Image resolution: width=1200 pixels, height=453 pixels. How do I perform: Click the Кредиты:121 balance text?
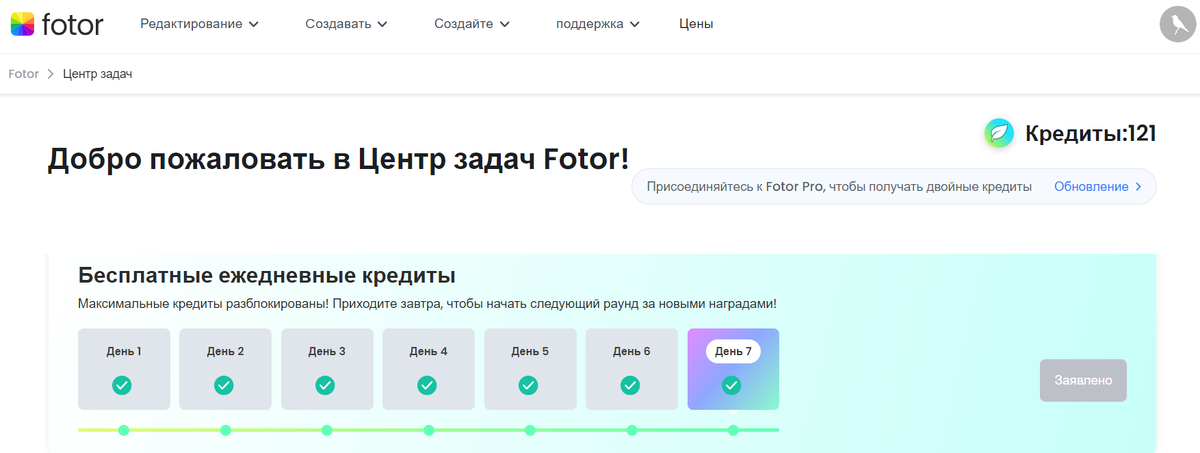pos(1091,133)
